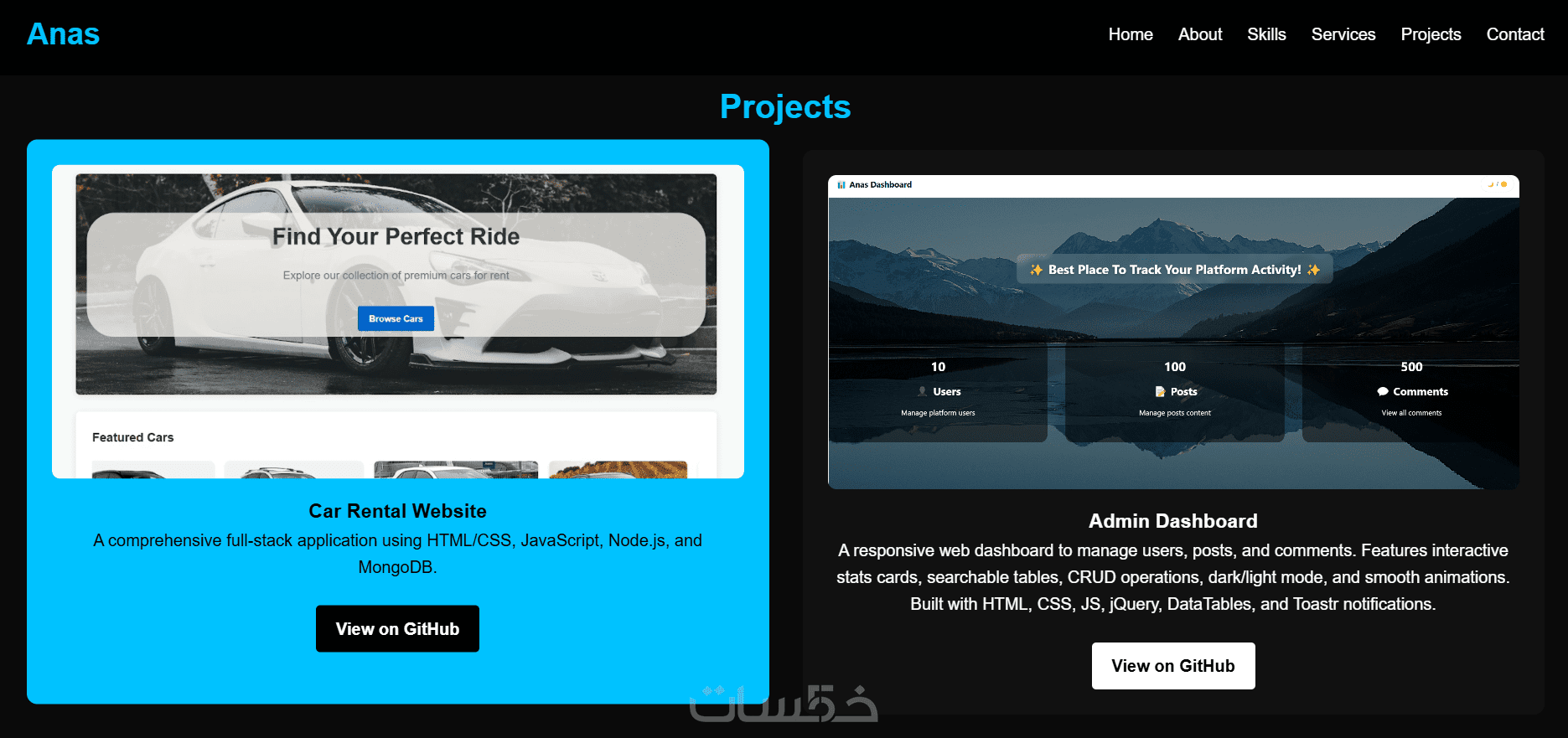
Task: Open the Home nav link
Action: 1131,34
